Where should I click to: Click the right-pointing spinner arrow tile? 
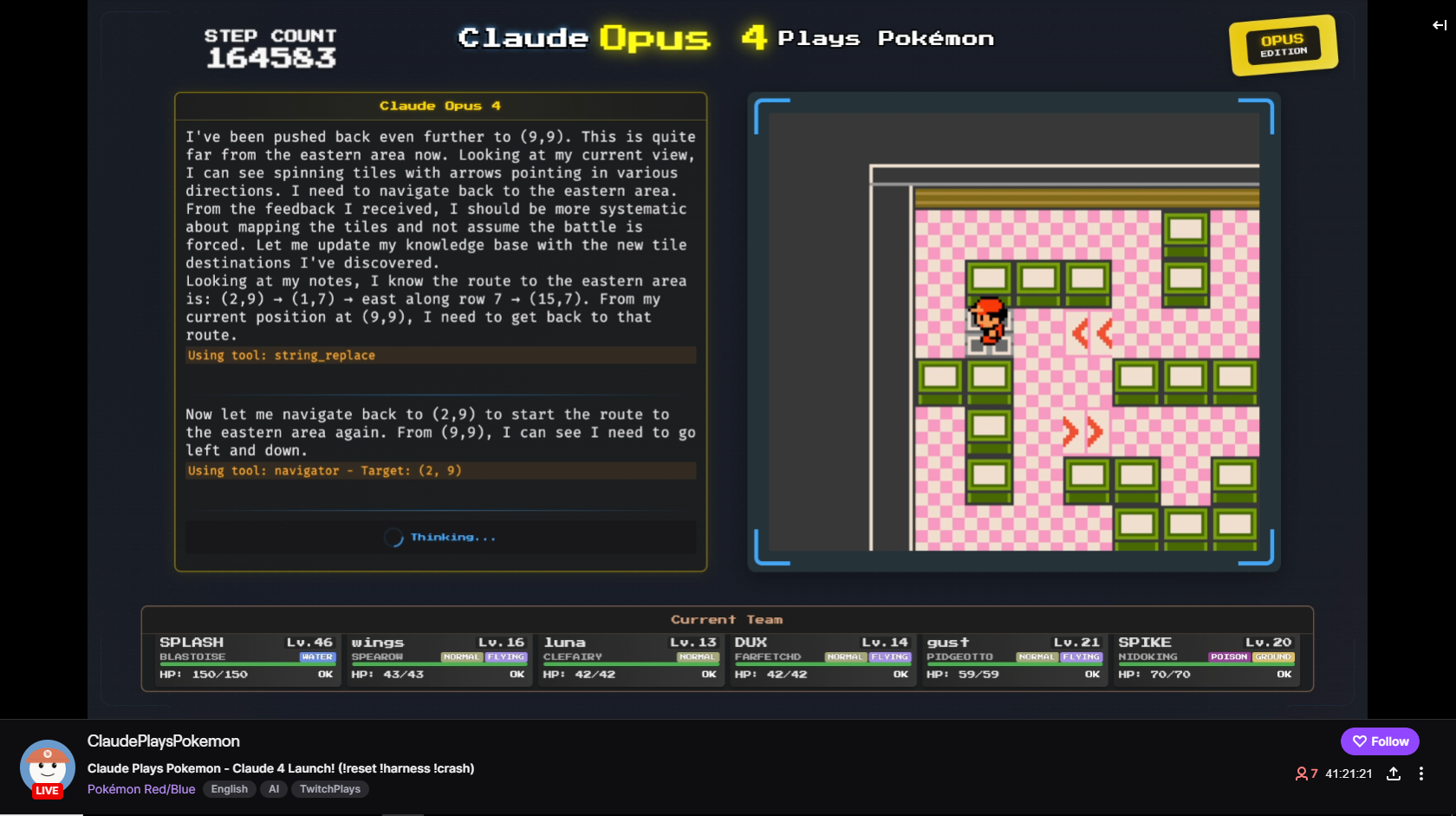tap(1083, 431)
